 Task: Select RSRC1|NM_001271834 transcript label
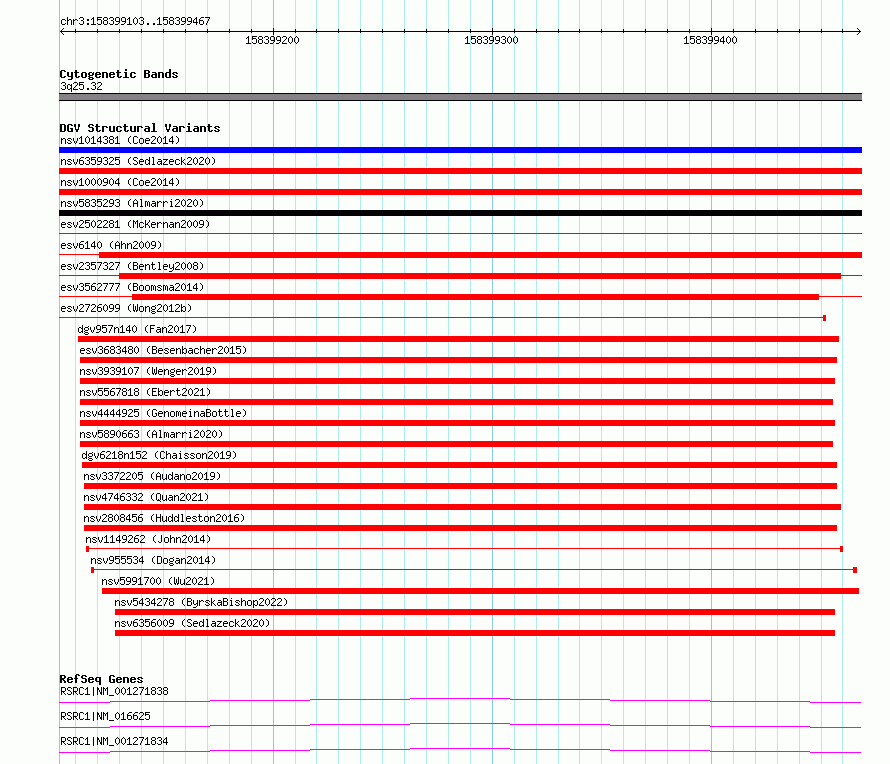pos(114,741)
